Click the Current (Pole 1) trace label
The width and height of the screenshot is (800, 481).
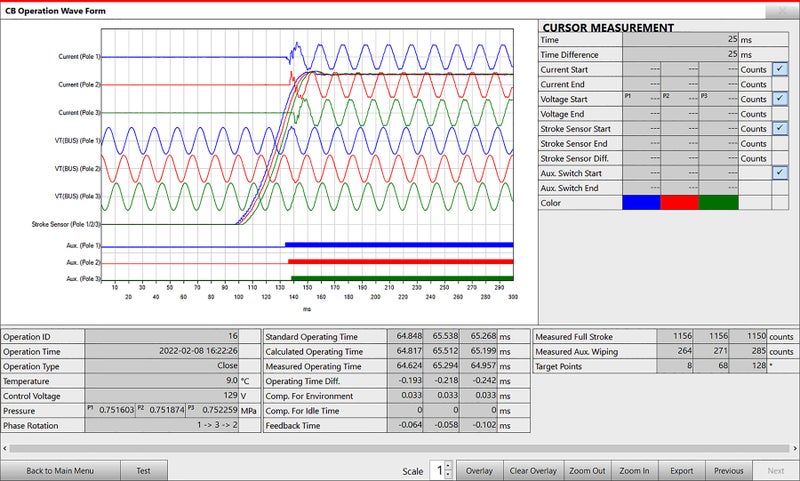click(79, 57)
